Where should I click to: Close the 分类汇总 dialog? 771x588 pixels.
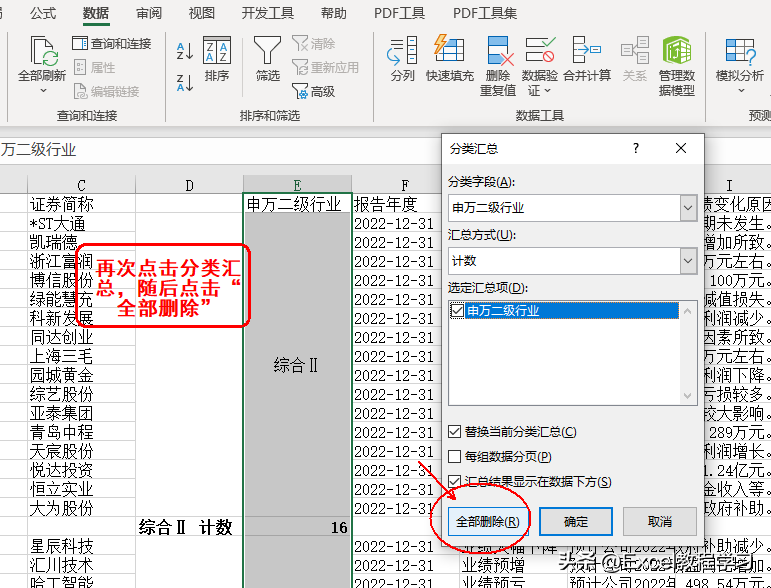click(681, 148)
